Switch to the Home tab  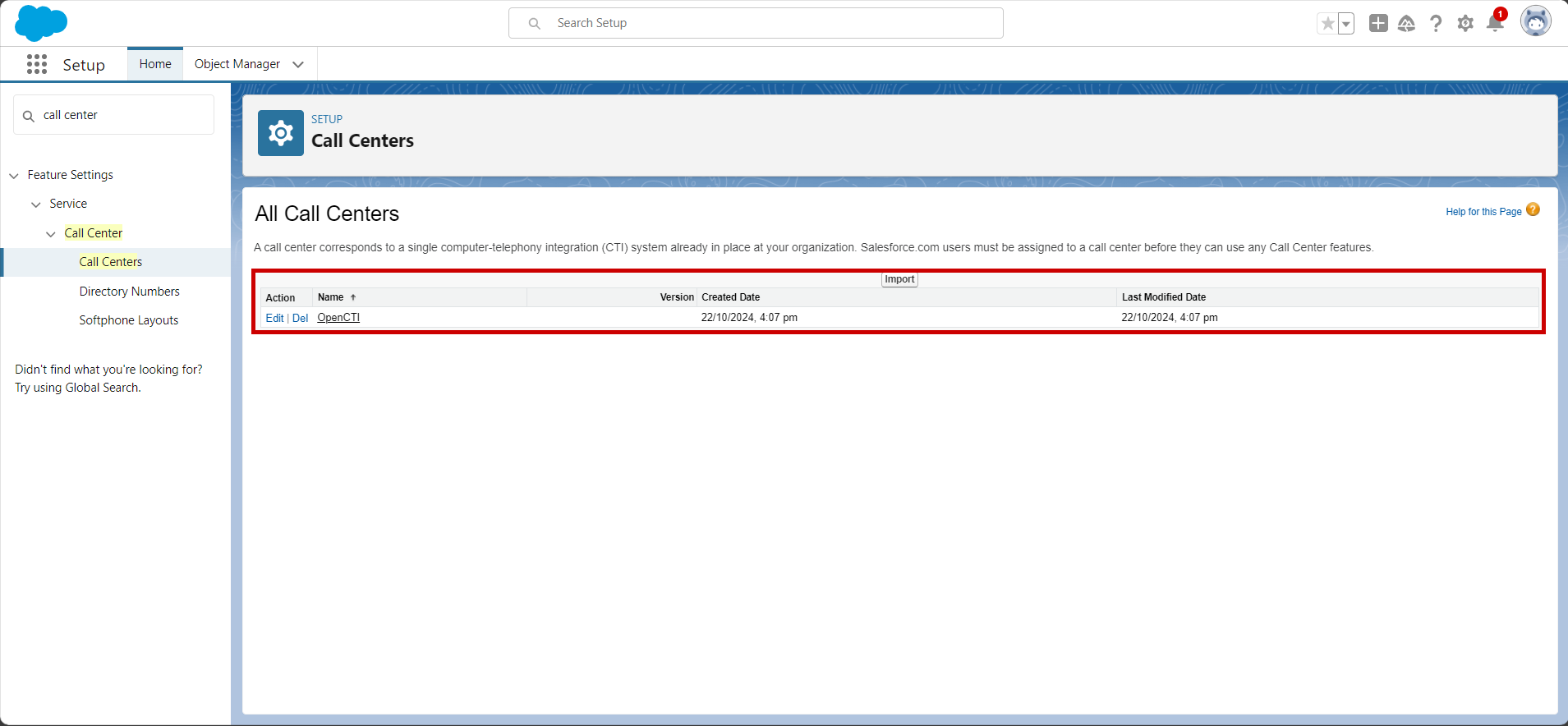155,64
